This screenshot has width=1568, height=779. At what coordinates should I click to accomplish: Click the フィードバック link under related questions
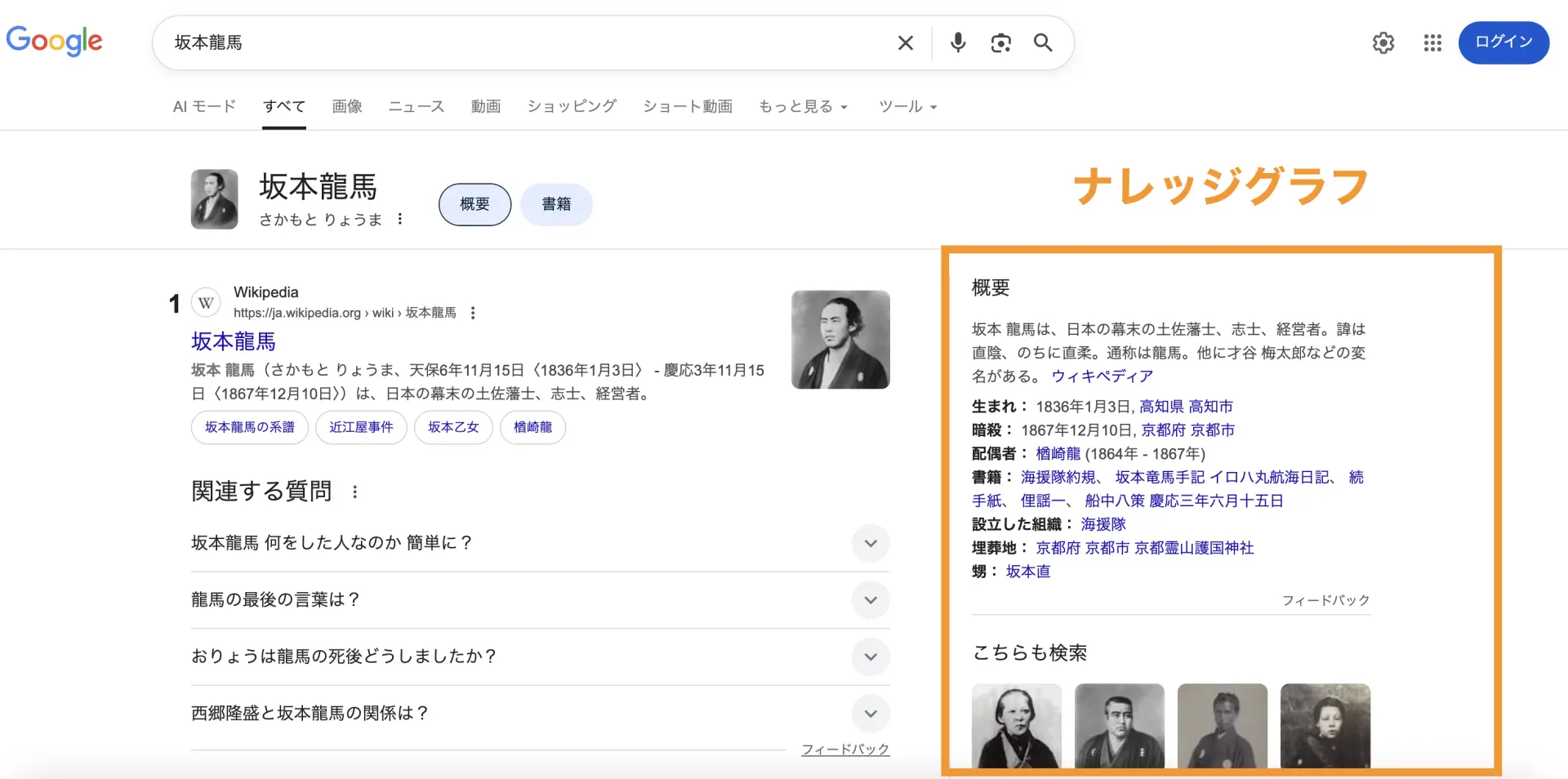(845, 749)
